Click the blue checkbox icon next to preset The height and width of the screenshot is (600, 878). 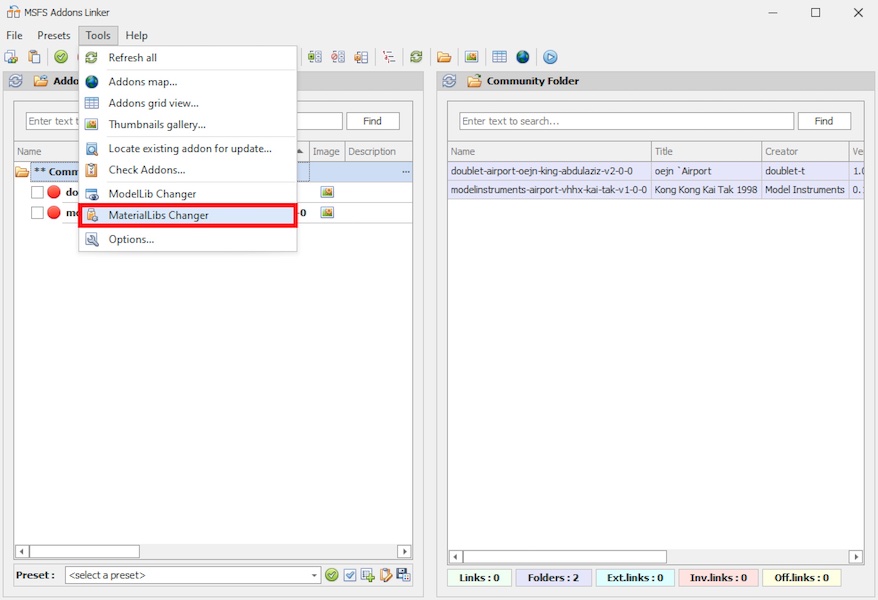(x=350, y=575)
